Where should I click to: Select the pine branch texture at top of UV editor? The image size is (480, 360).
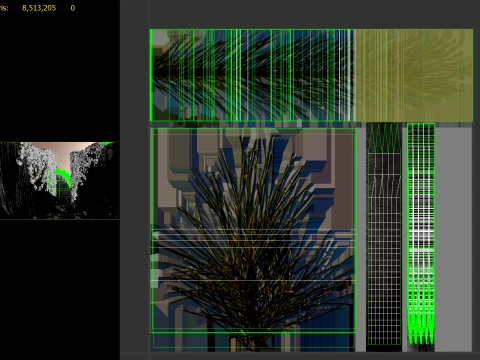252,75
